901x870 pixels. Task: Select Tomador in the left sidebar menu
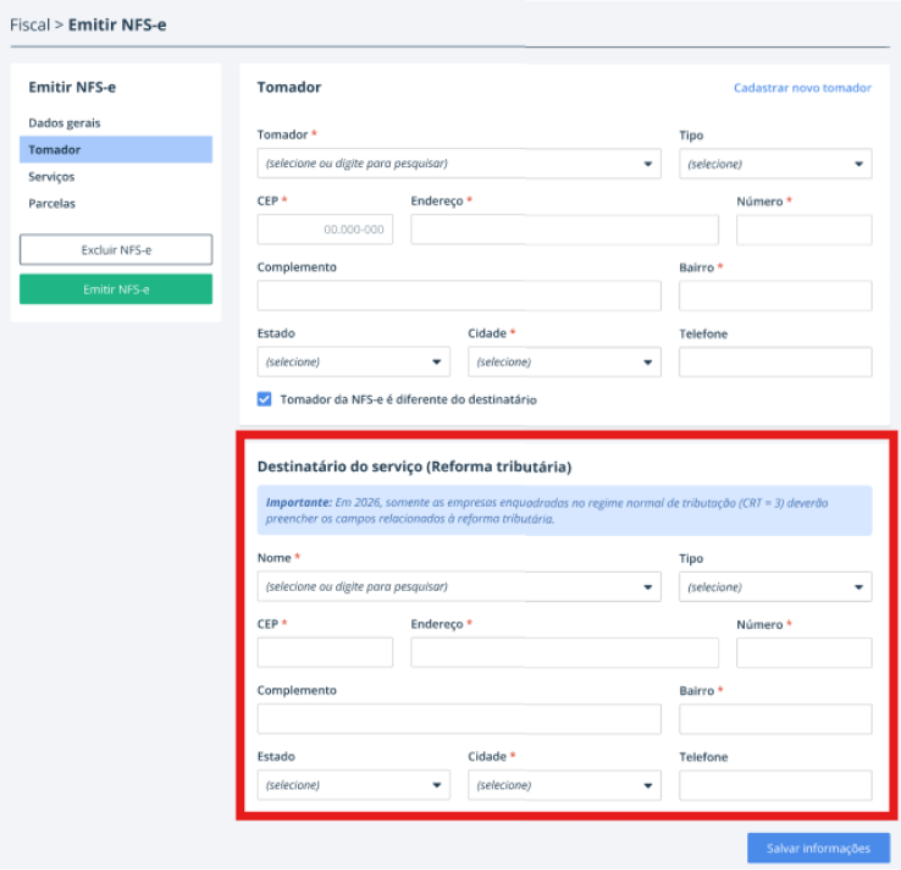click(x=116, y=149)
